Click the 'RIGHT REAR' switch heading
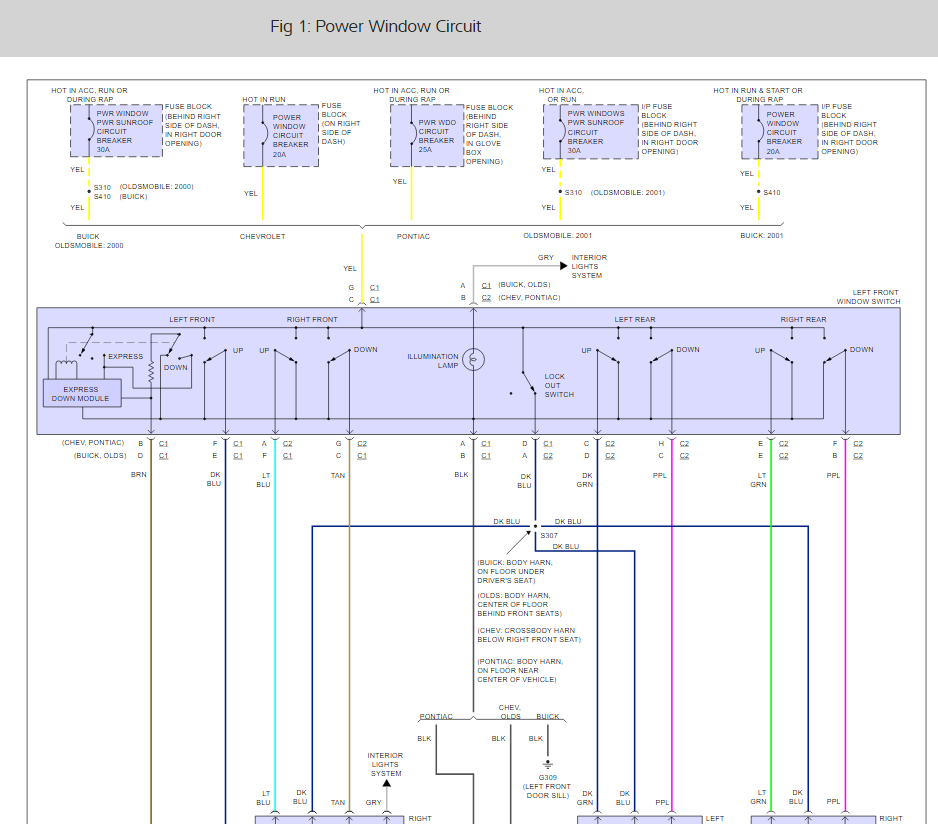Viewport: 938px width, 835px height. [803, 319]
